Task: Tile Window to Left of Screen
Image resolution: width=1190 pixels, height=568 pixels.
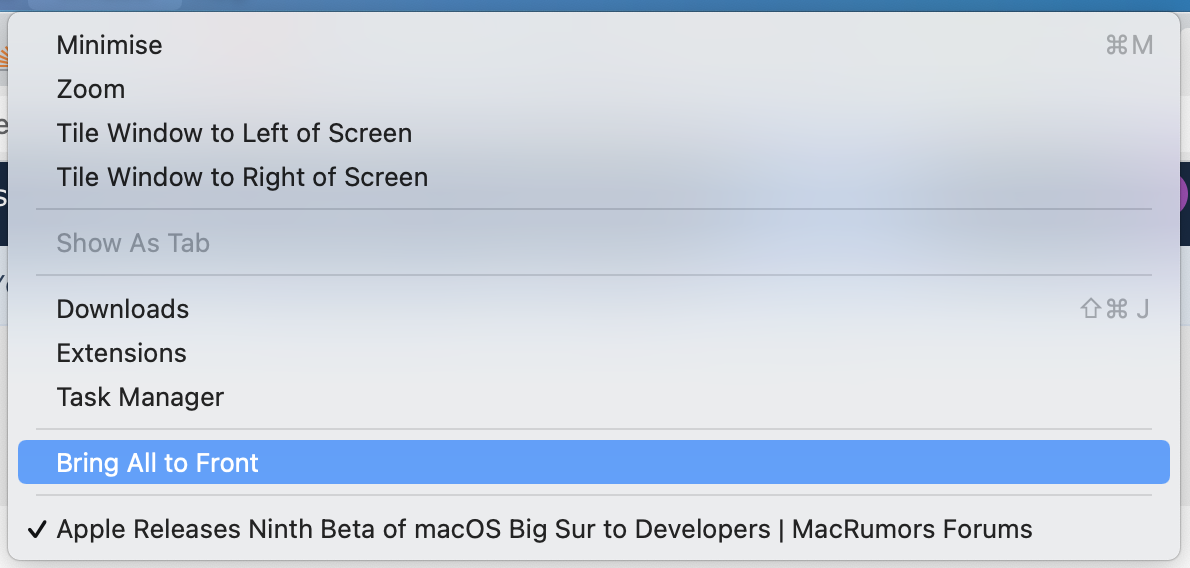Action: tap(234, 133)
